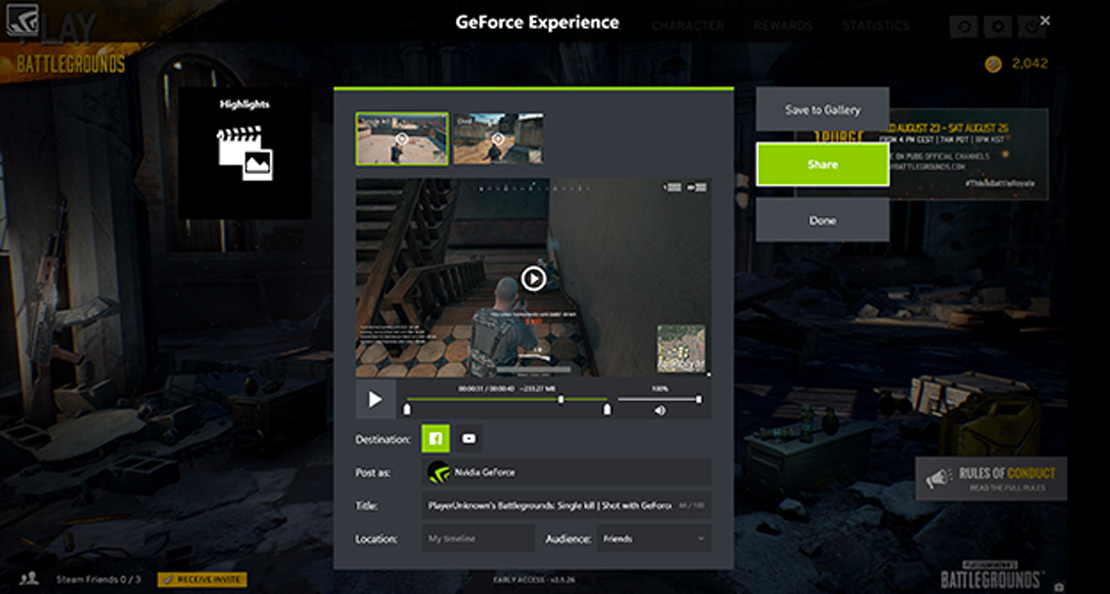Screen dimensions: 1110x594
Task: Click the Save to Gallery button
Action: coord(823,110)
